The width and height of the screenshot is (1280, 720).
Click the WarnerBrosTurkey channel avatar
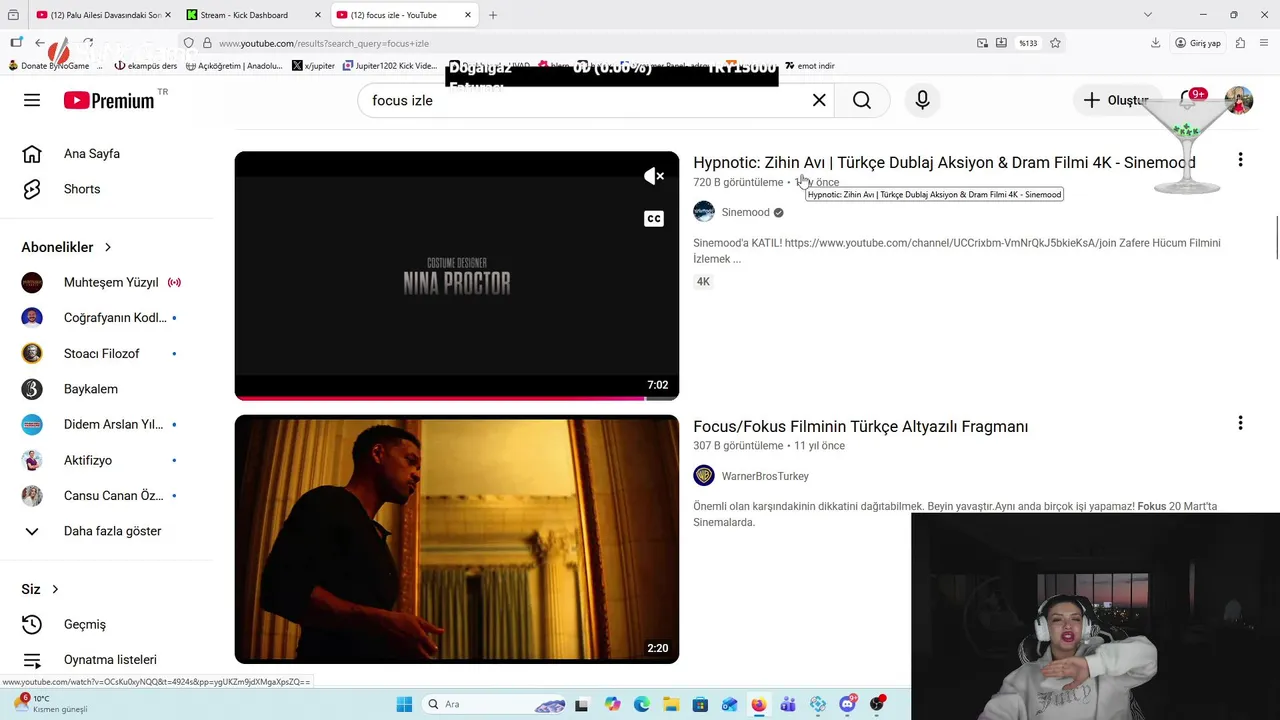[704, 476]
